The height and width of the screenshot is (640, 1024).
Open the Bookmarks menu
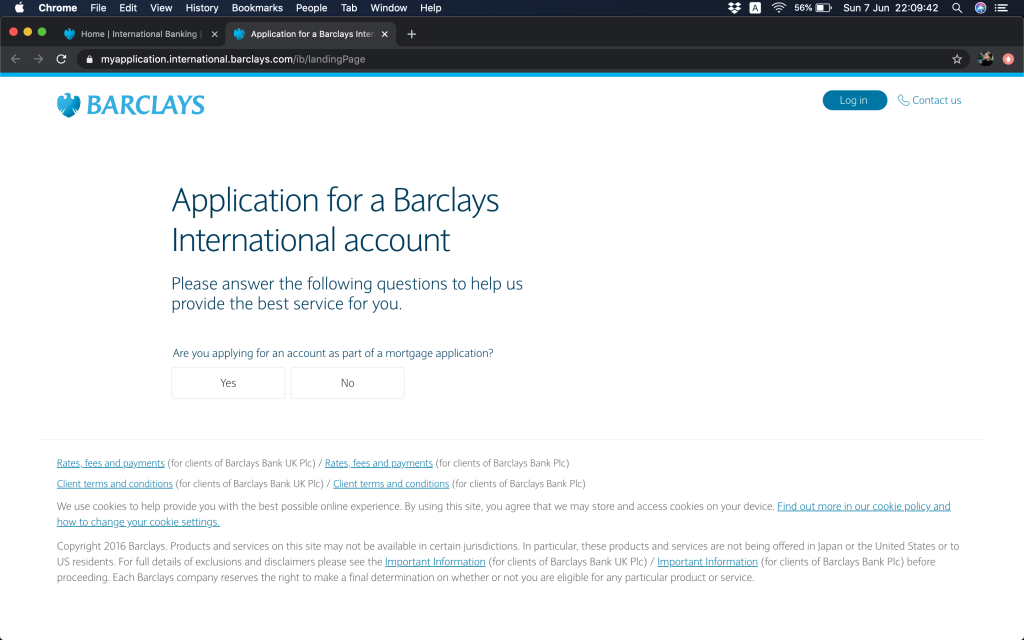tap(257, 8)
